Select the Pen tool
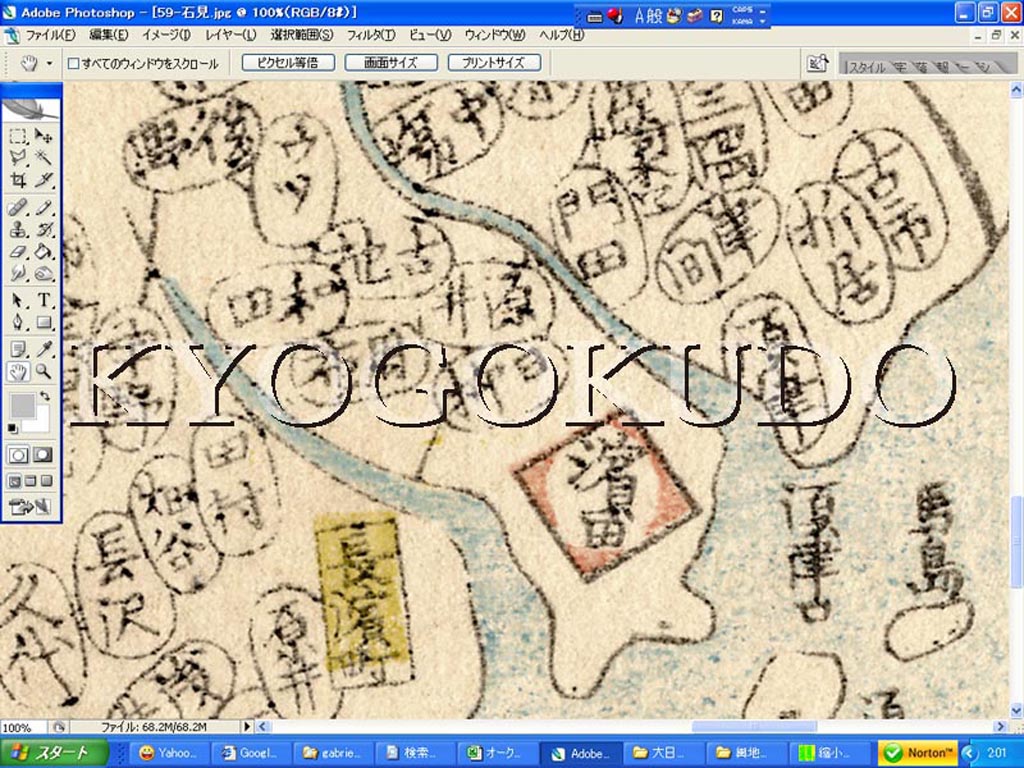 (x=18, y=322)
